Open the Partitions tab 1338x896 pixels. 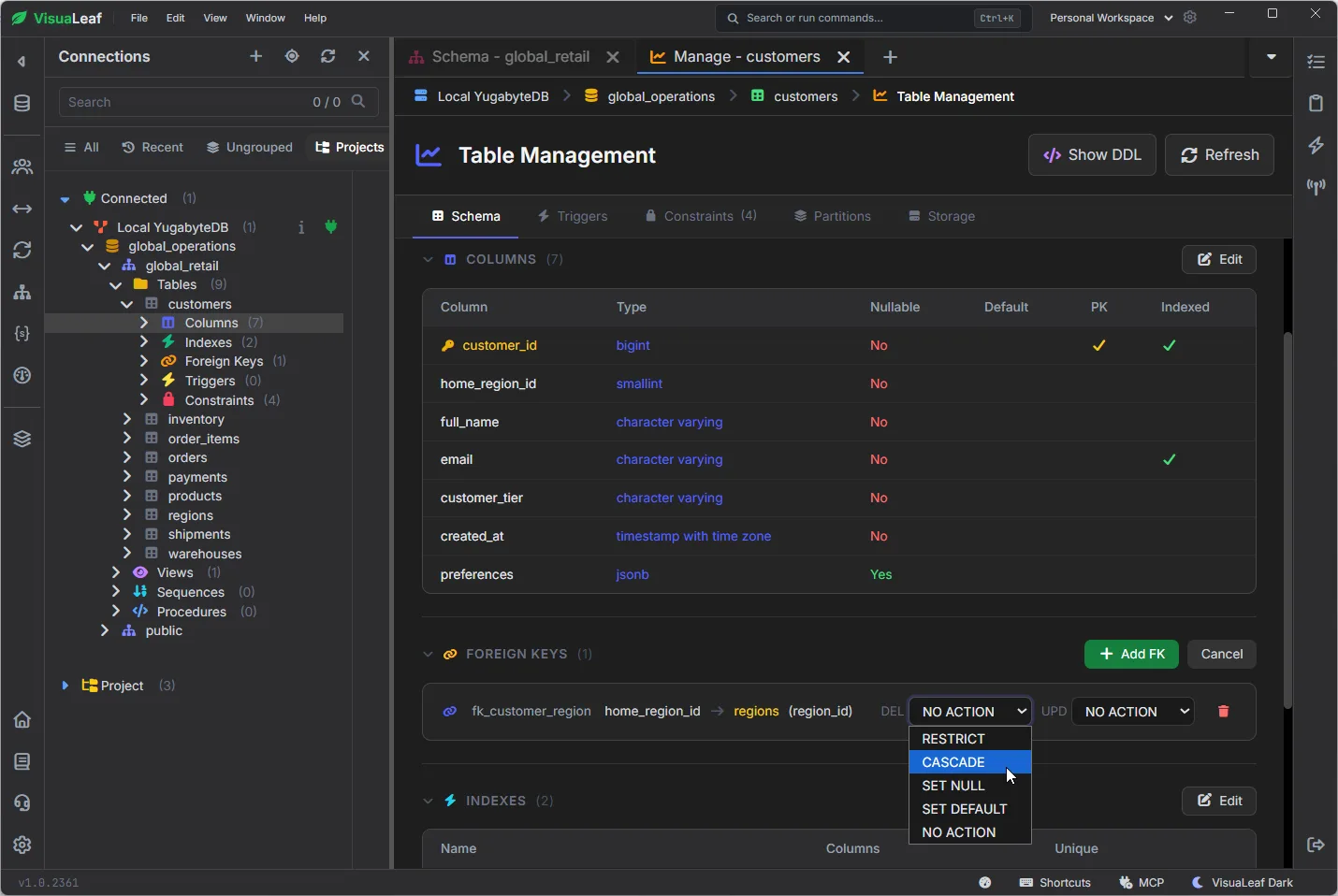click(x=833, y=216)
